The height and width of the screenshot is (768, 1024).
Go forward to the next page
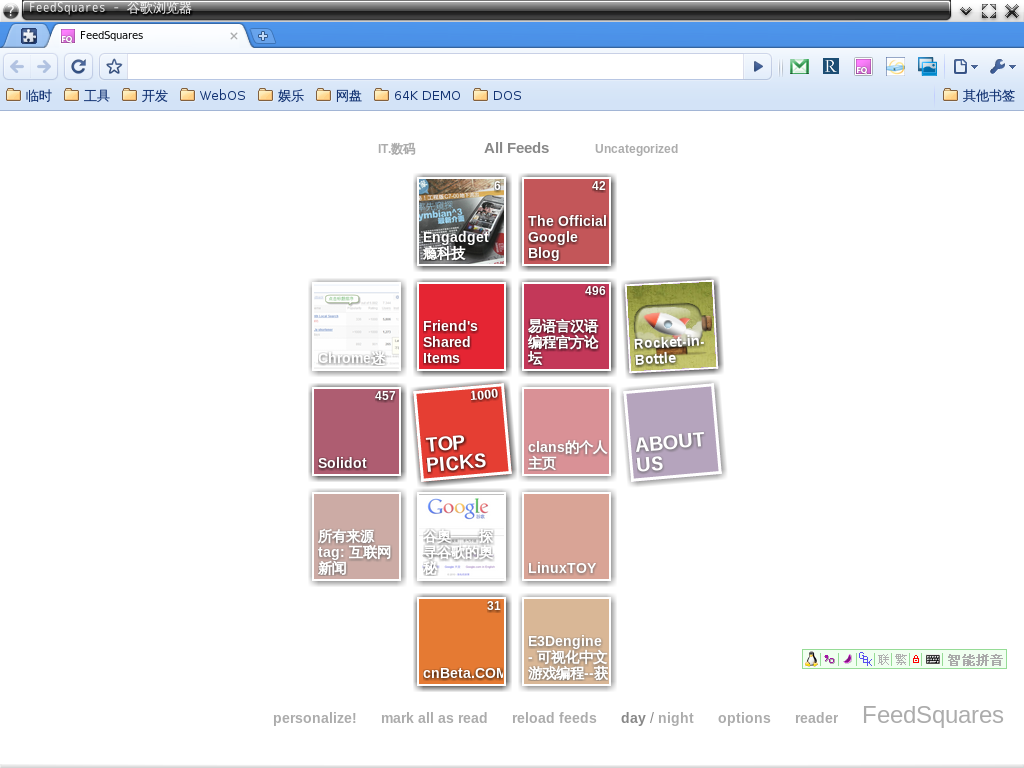point(44,67)
